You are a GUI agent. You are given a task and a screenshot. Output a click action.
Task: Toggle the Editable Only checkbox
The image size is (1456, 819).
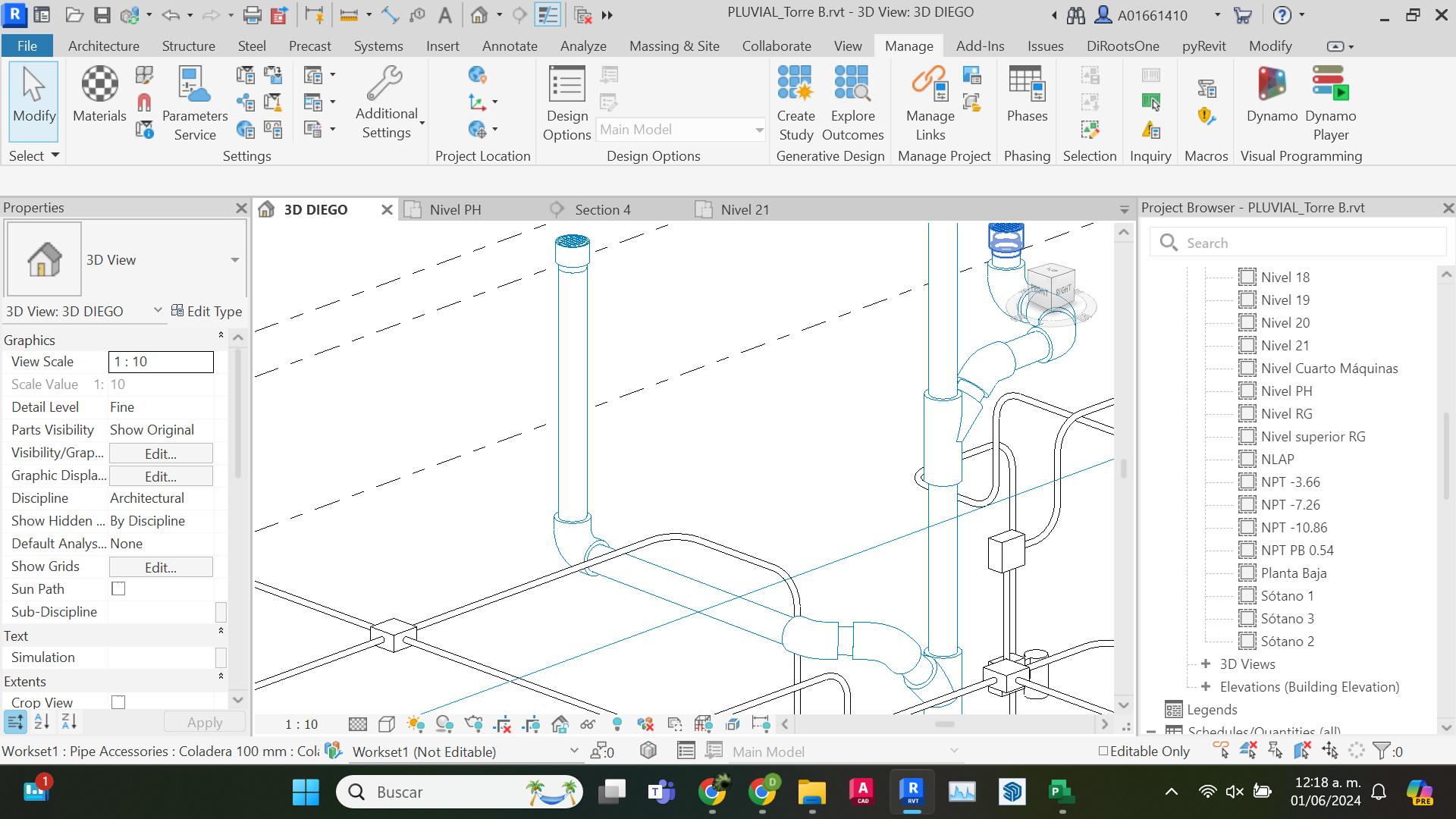click(1103, 751)
